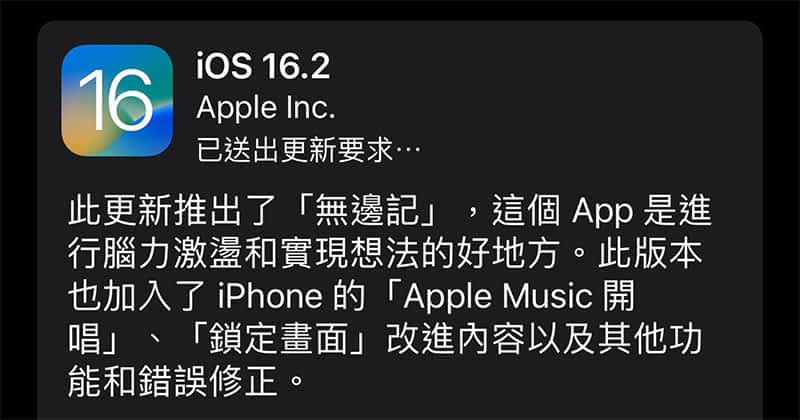Image resolution: width=800 pixels, height=420 pixels.
Task: Select the iOS 16.2 title text
Action: (263, 66)
